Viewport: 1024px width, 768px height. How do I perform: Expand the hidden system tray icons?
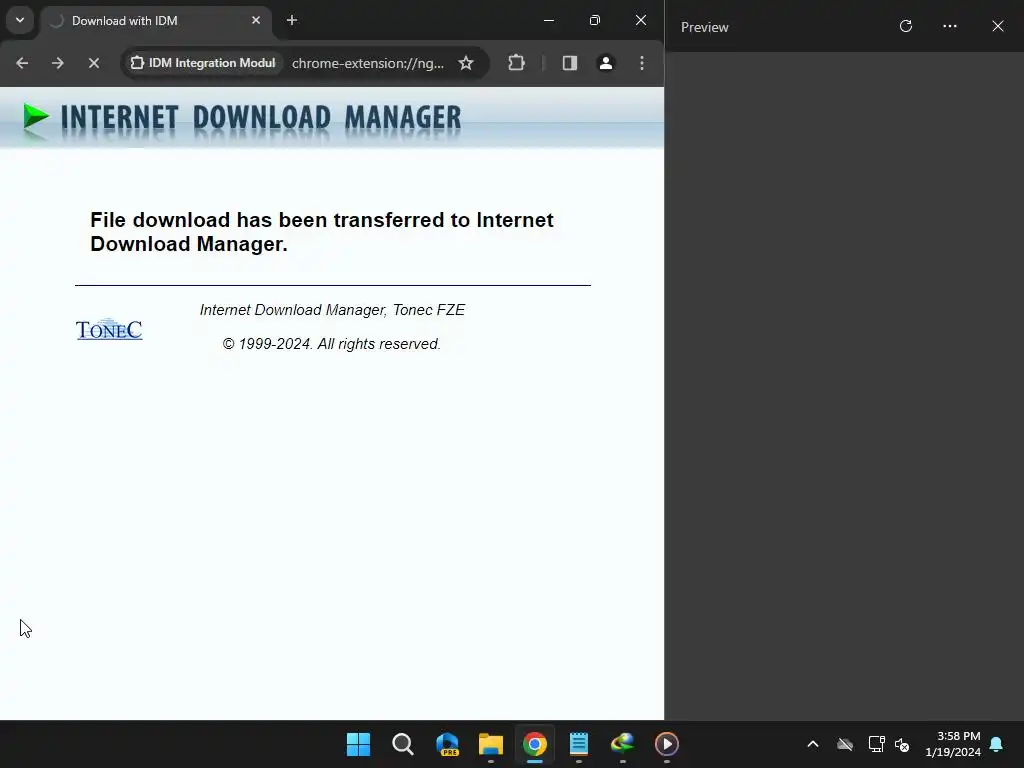click(x=812, y=744)
